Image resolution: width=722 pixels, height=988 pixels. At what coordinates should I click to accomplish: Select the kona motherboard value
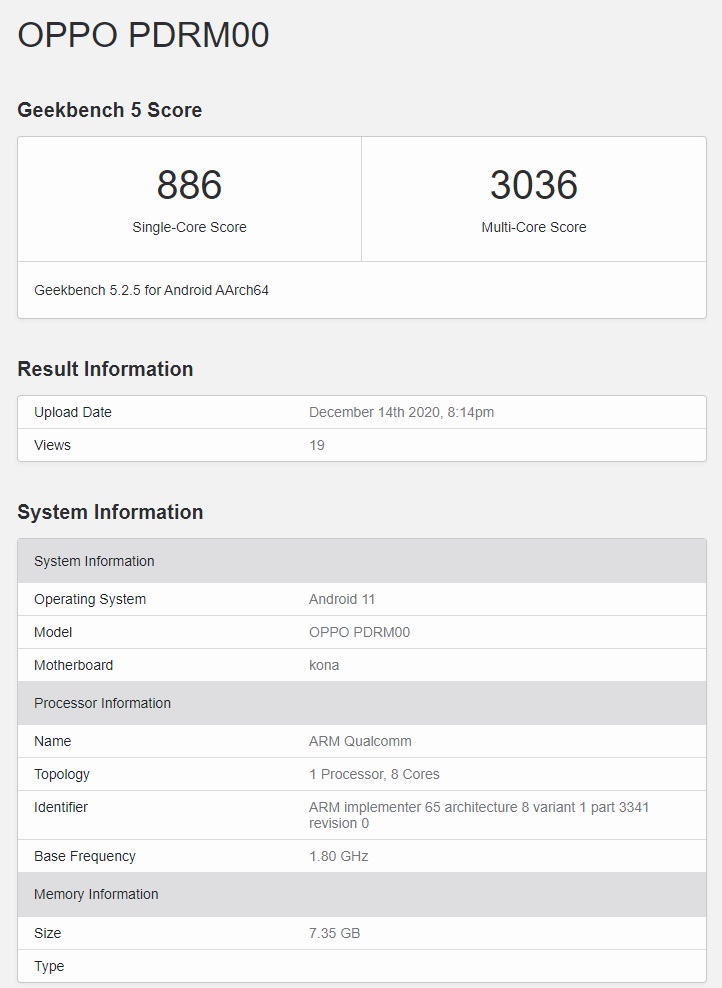coord(324,665)
